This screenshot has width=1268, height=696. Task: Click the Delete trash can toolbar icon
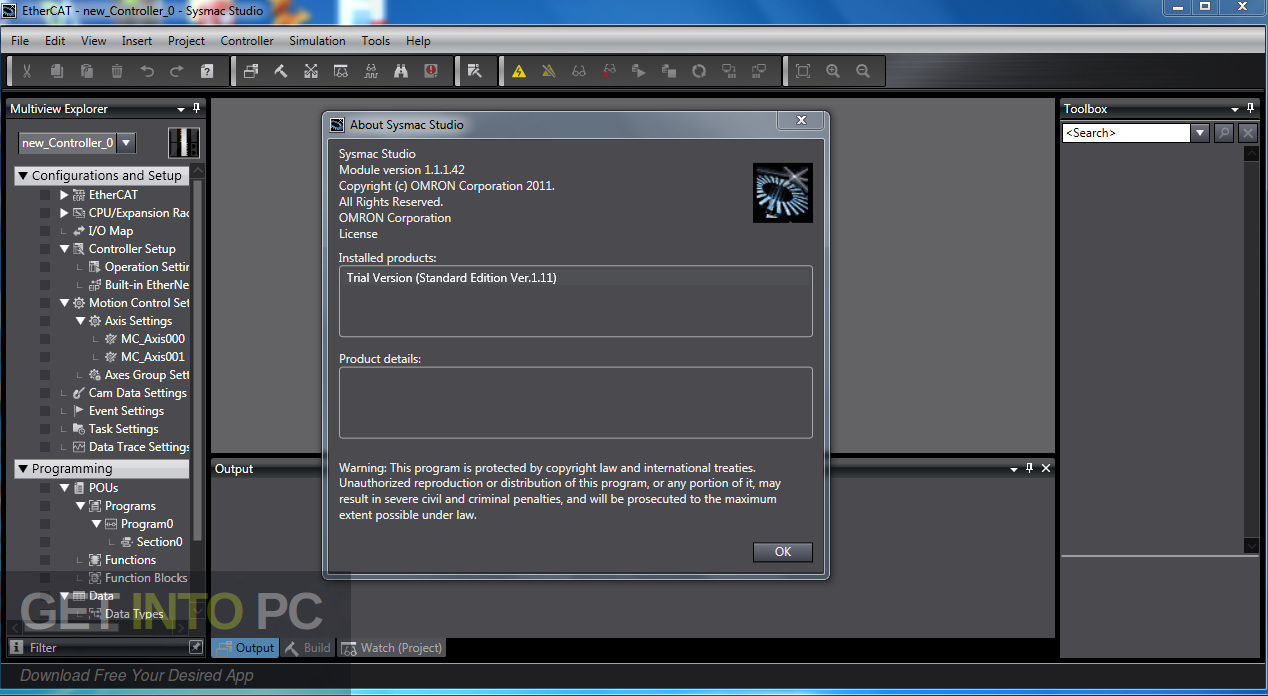(117, 71)
